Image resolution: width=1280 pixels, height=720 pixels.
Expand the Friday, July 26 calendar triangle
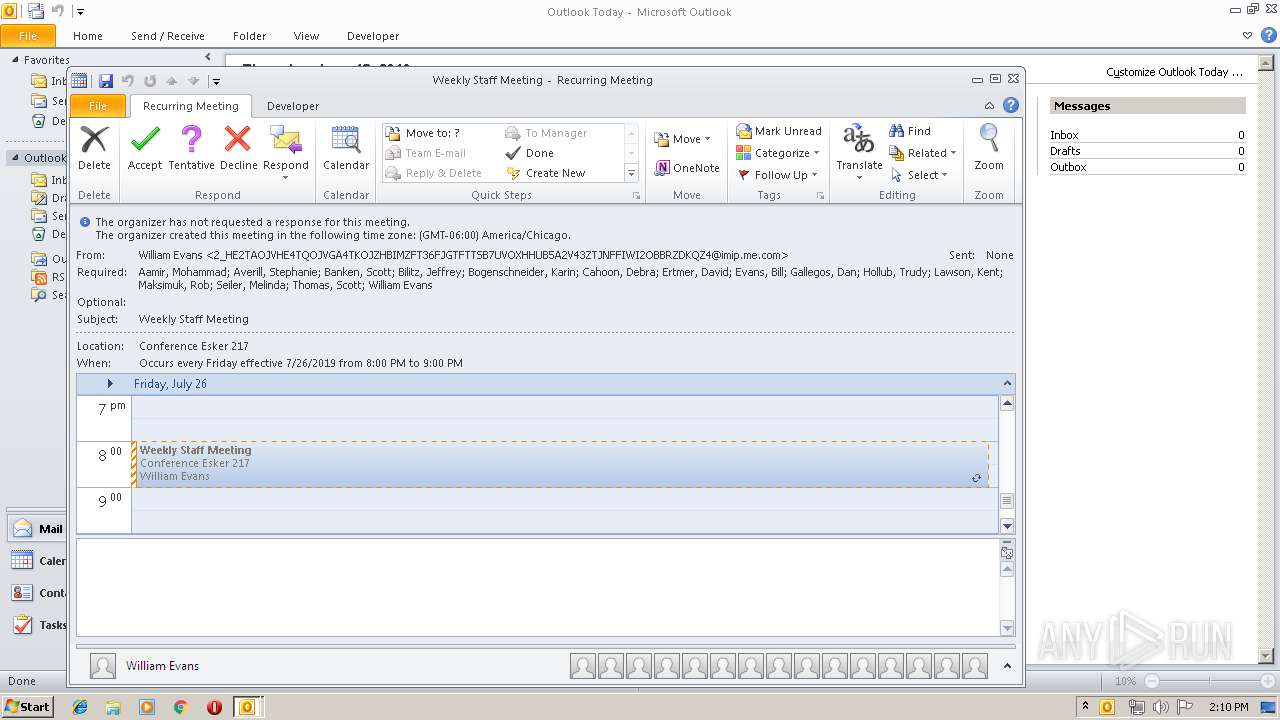[110, 384]
